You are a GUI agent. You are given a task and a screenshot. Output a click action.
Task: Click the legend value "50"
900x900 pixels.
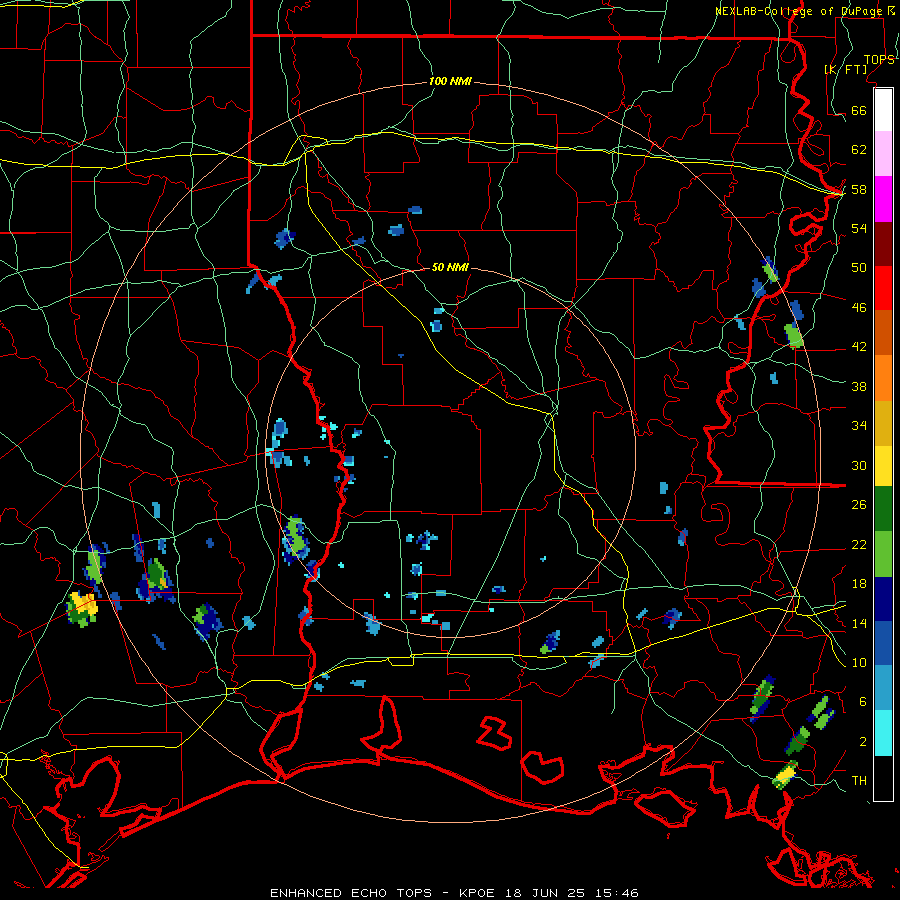(859, 267)
